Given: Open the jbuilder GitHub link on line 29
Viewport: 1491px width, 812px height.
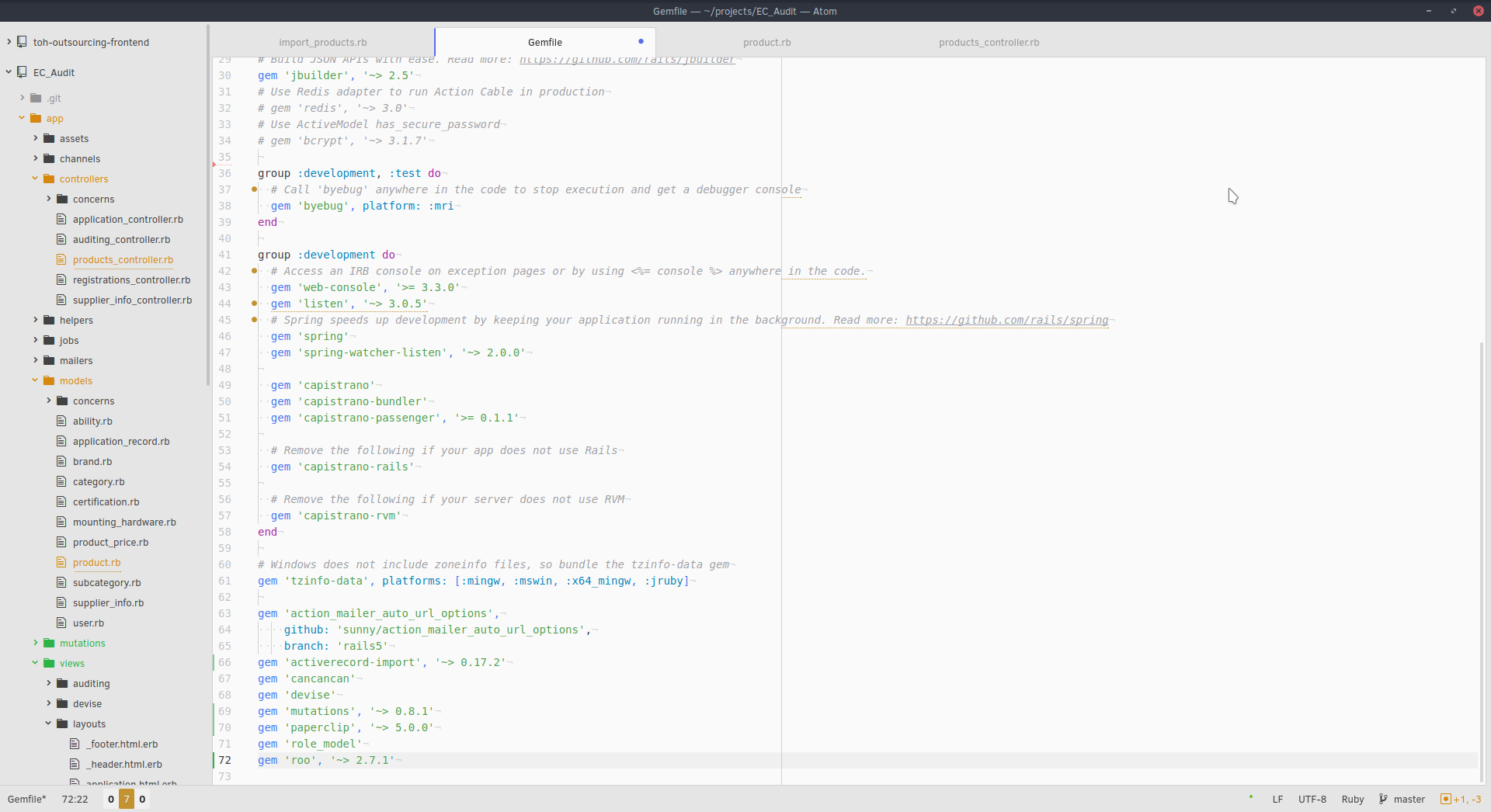Looking at the screenshot, I should tap(627, 60).
